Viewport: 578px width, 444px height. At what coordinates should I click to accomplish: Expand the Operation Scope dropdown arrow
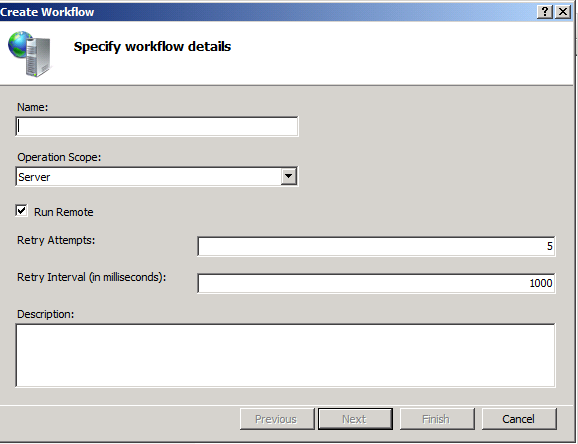[289, 176]
